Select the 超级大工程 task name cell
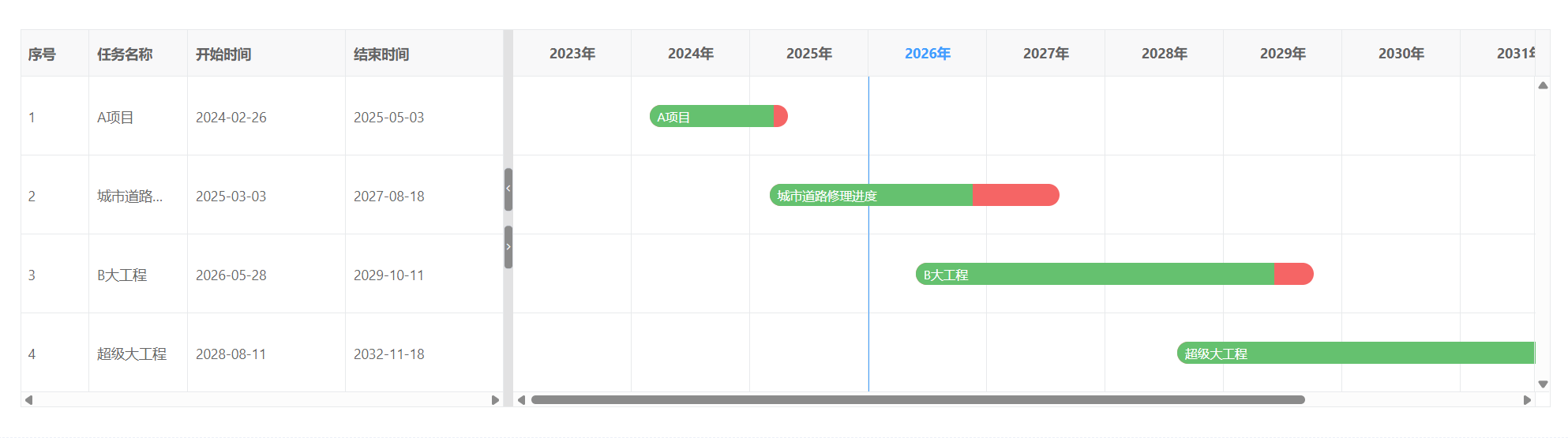Viewport: 1568px width, 438px height. pyautogui.click(x=138, y=354)
